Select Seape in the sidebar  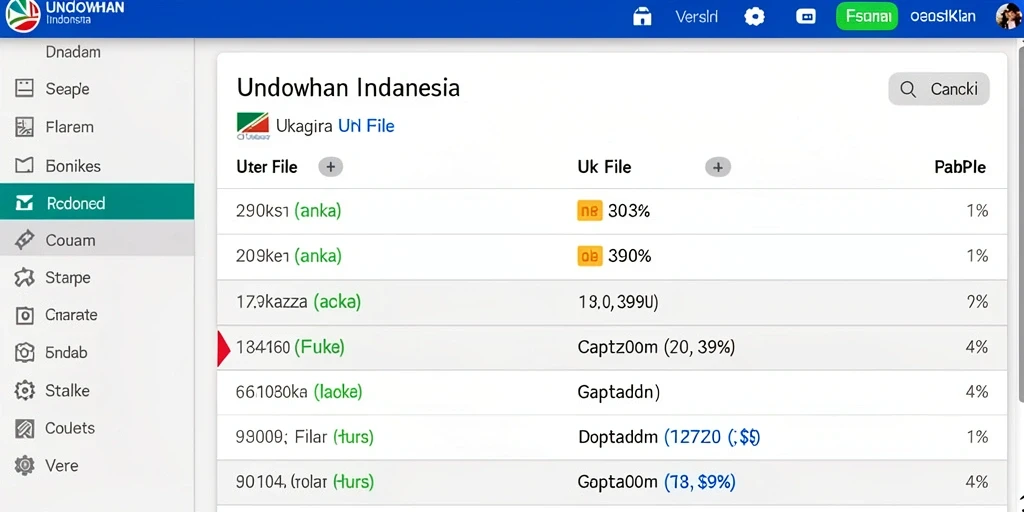coord(97,89)
